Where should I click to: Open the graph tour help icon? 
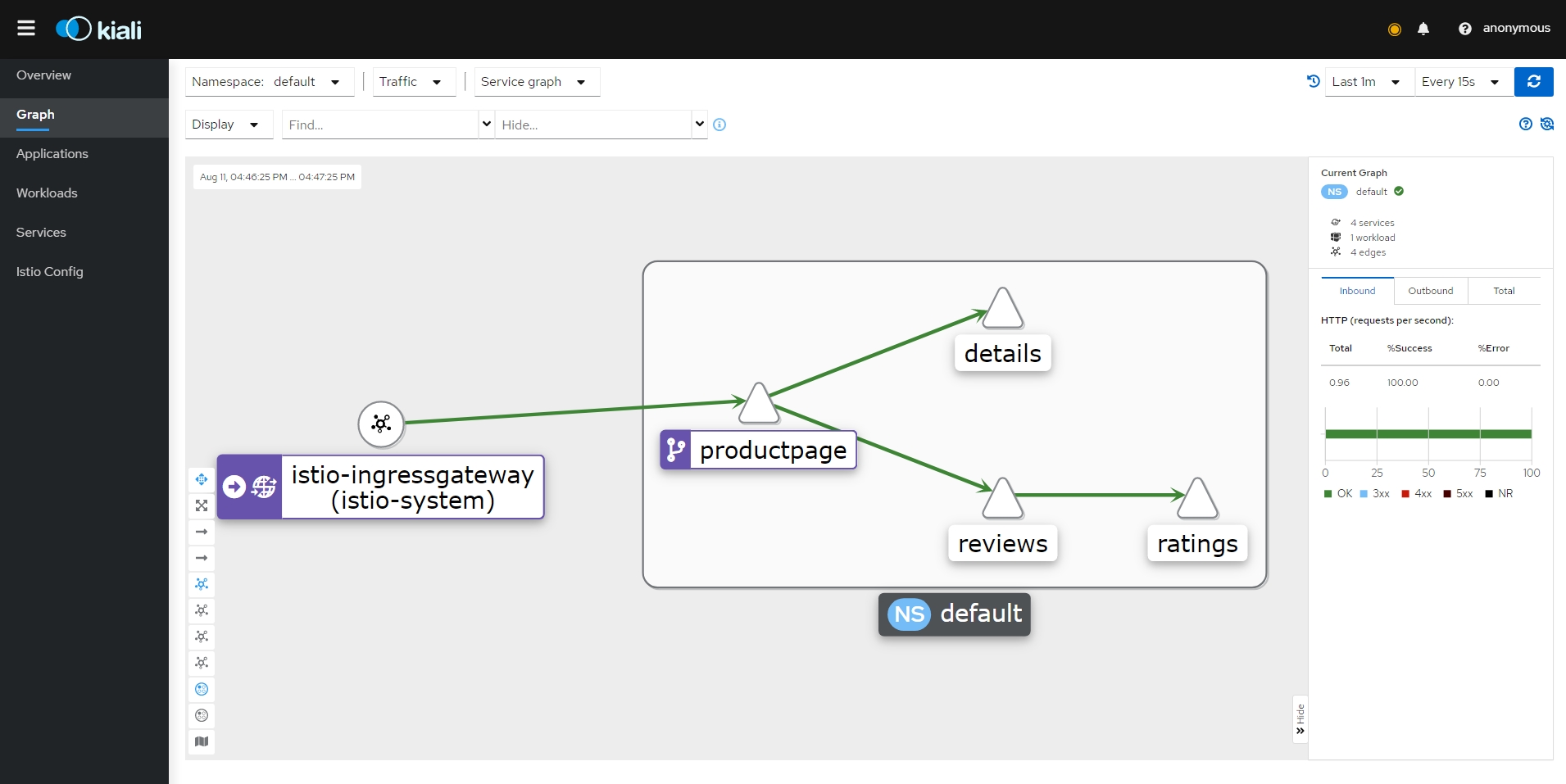point(1525,125)
